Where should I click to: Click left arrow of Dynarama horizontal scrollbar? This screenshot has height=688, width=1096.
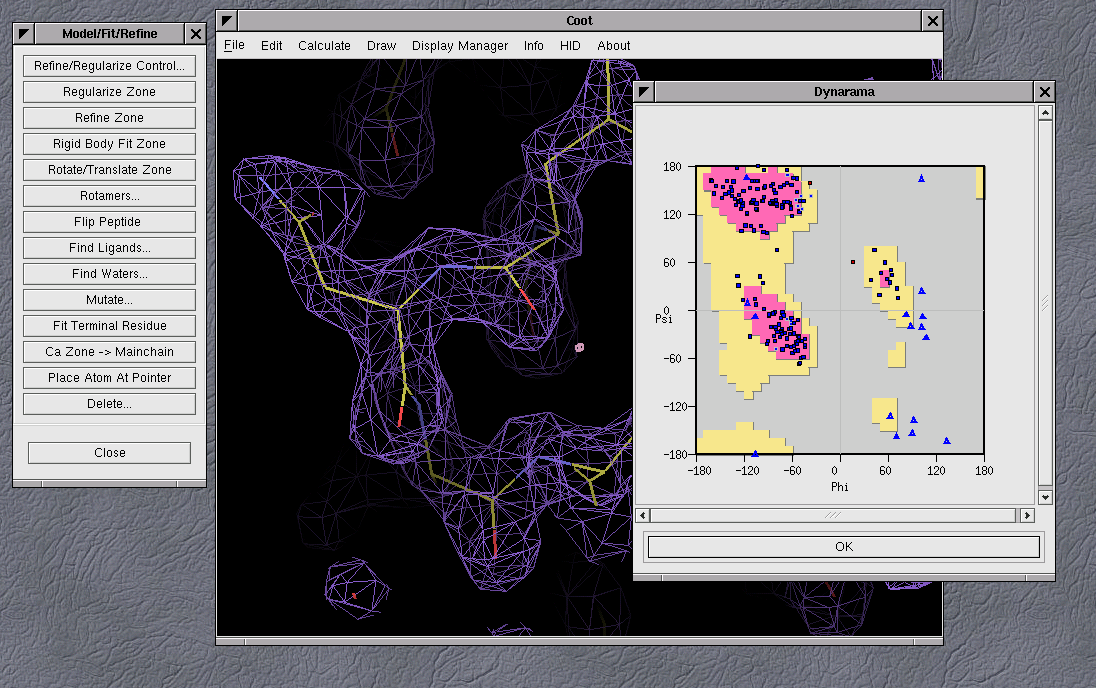[643, 515]
